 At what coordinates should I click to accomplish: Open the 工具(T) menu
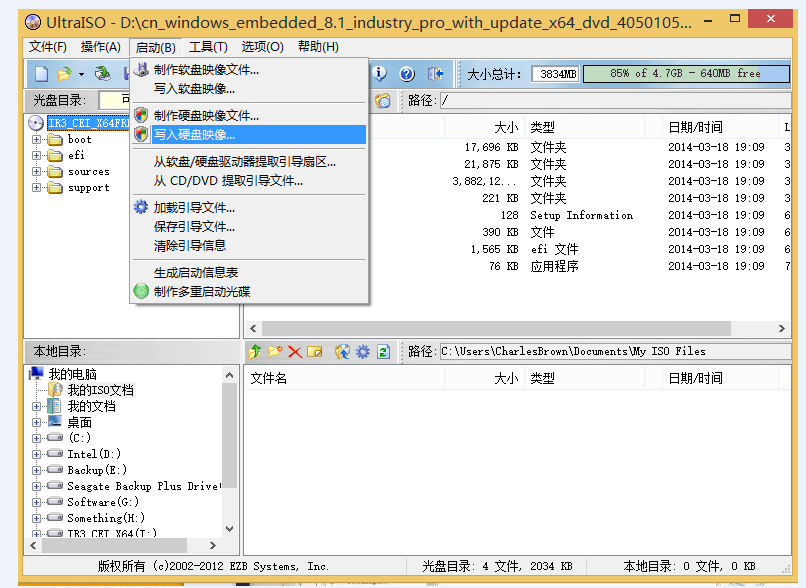(208, 47)
